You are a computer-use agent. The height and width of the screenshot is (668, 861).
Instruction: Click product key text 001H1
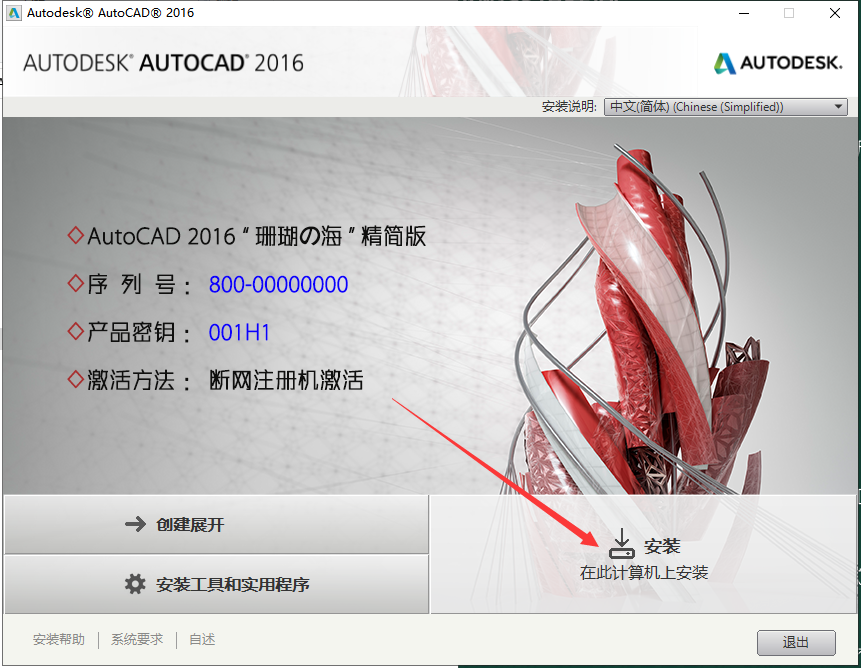tap(239, 333)
